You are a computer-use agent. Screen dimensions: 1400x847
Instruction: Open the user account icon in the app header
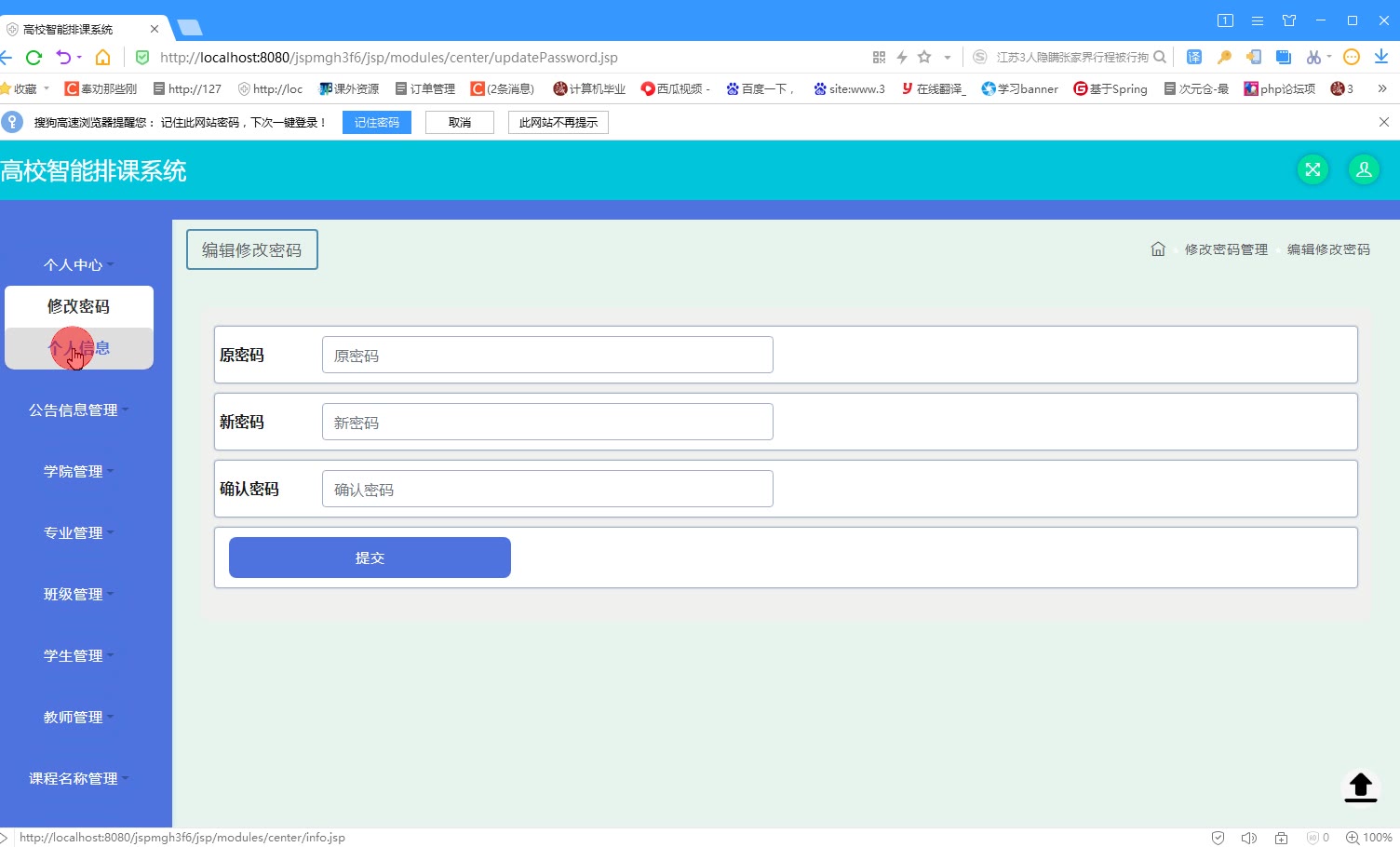(x=1364, y=169)
